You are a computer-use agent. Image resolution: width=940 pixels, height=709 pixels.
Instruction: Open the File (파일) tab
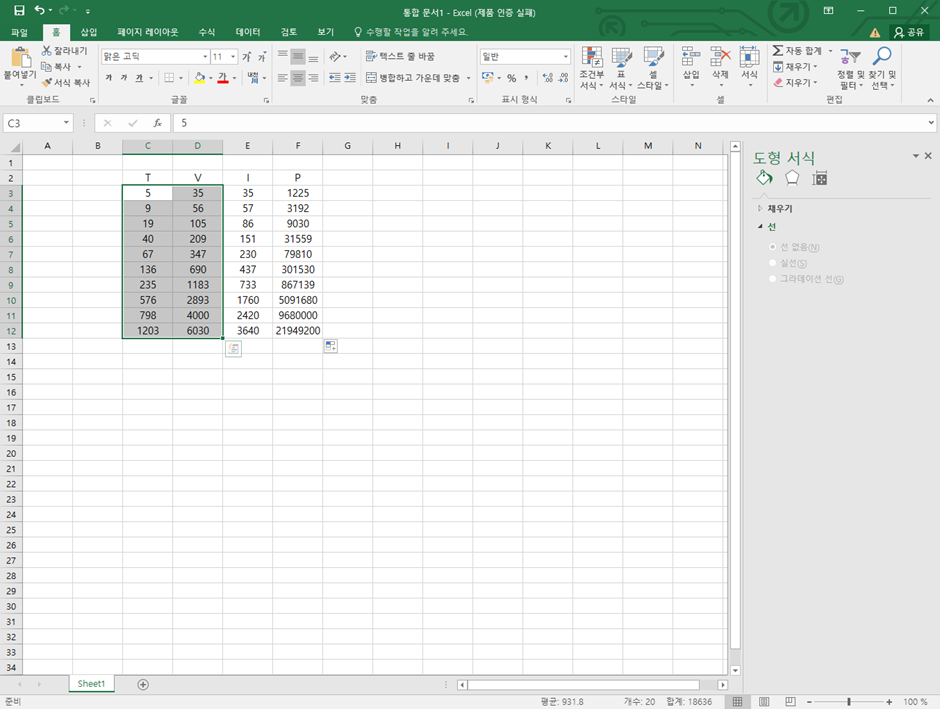[x=19, y=32]
